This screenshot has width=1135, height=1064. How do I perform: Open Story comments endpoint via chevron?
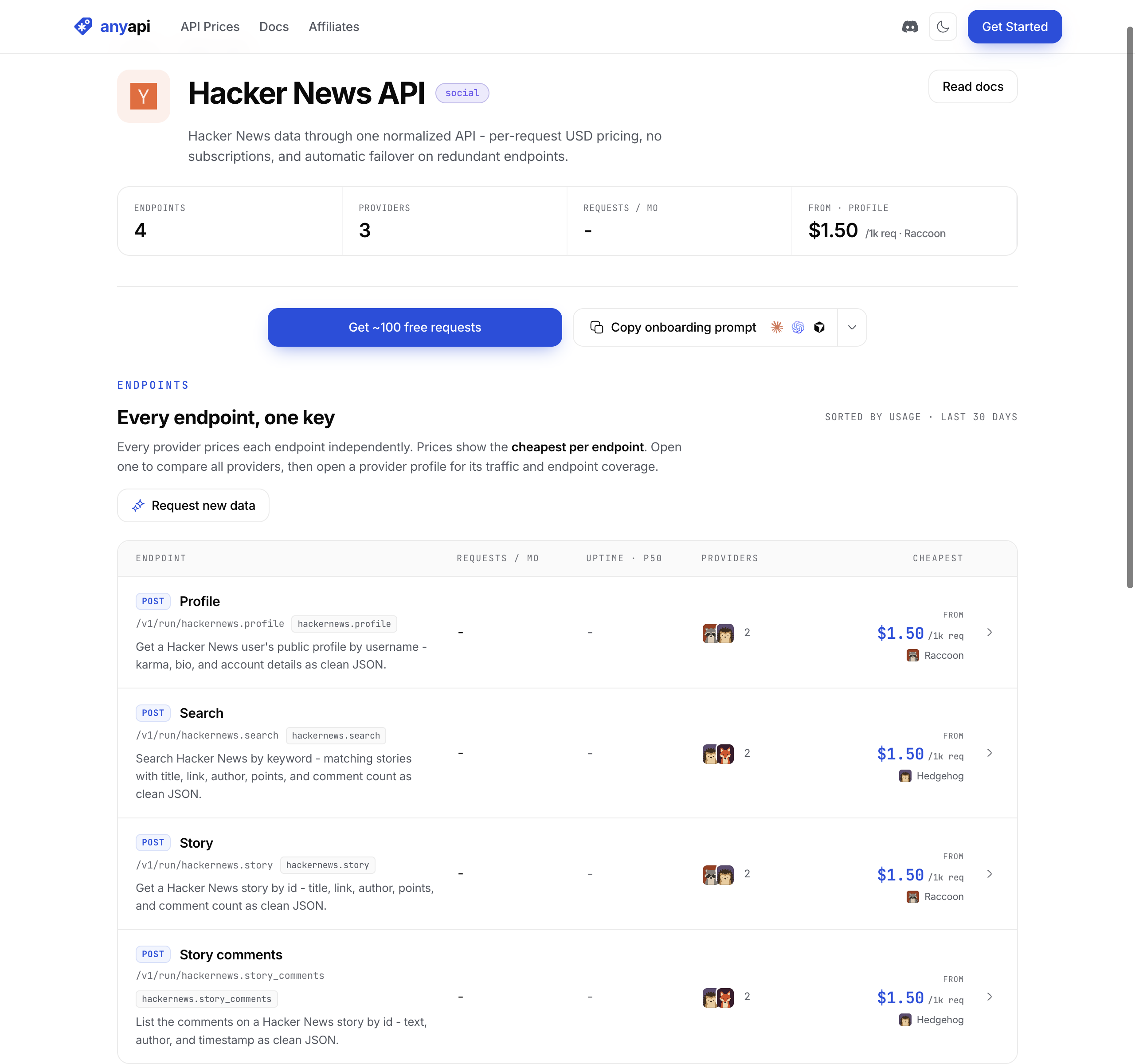(x=990, y=997)
